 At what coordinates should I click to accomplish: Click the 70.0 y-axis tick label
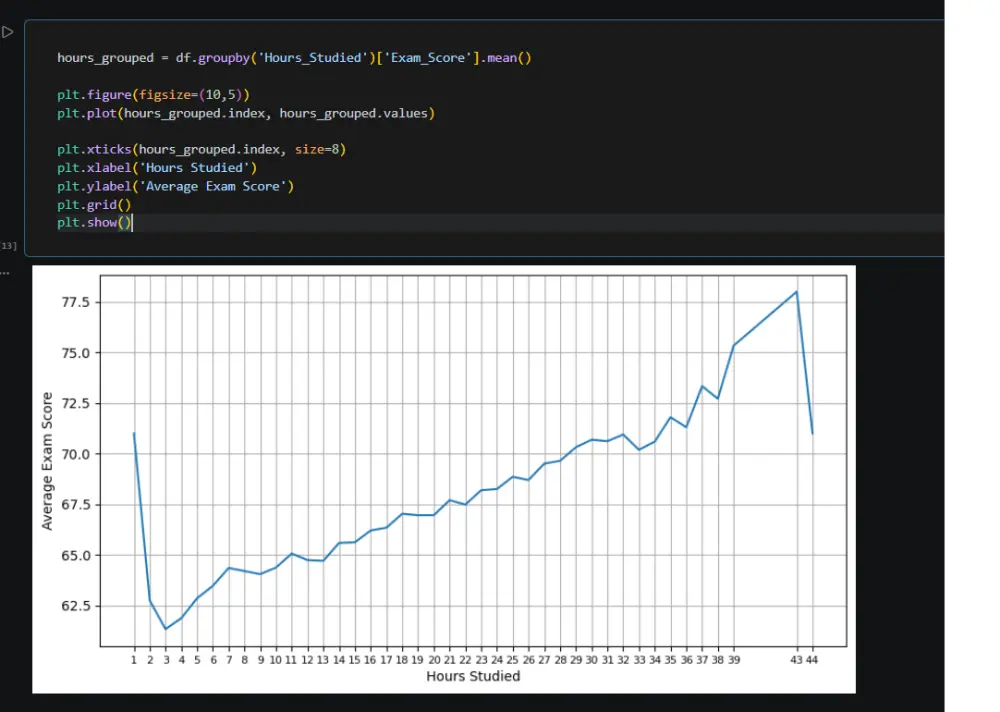click(x=75, y=454)
